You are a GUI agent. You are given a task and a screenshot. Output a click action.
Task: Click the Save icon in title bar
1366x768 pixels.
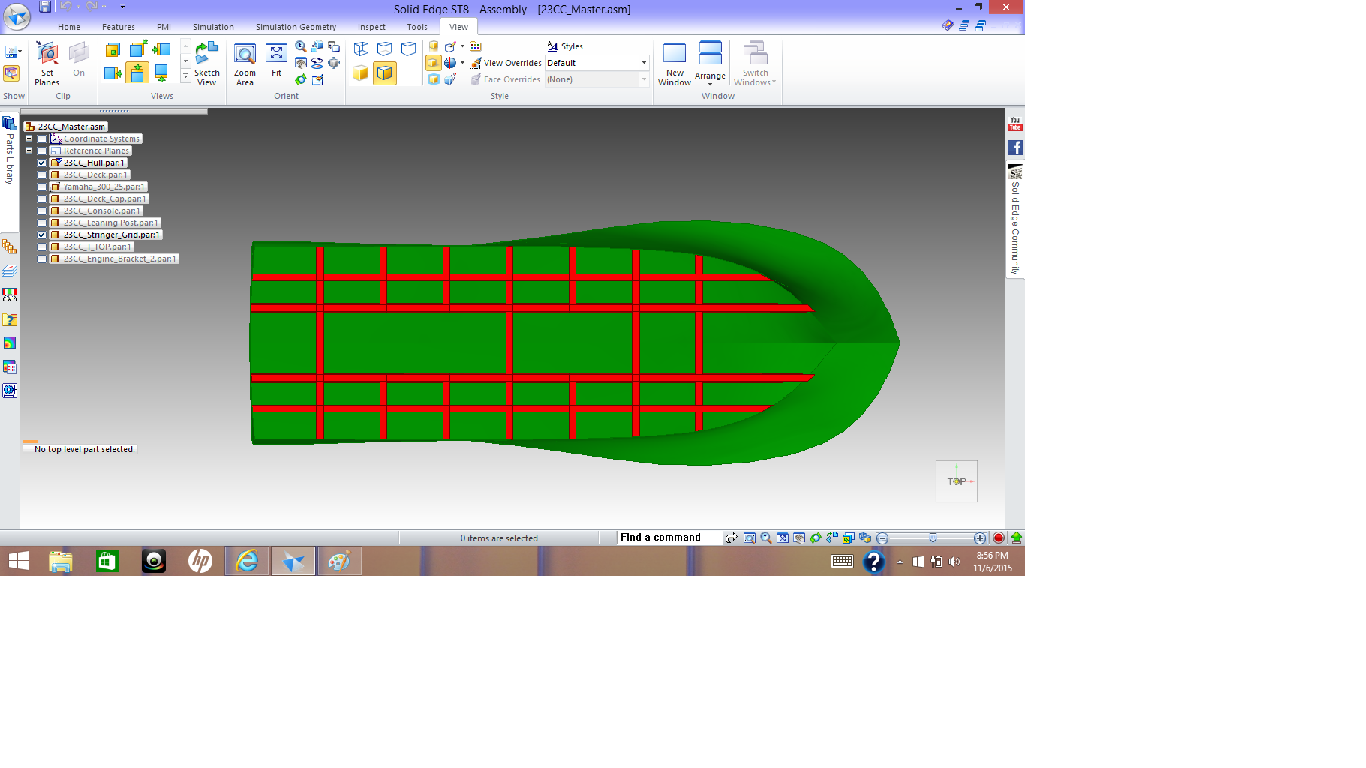pos(45,7)
